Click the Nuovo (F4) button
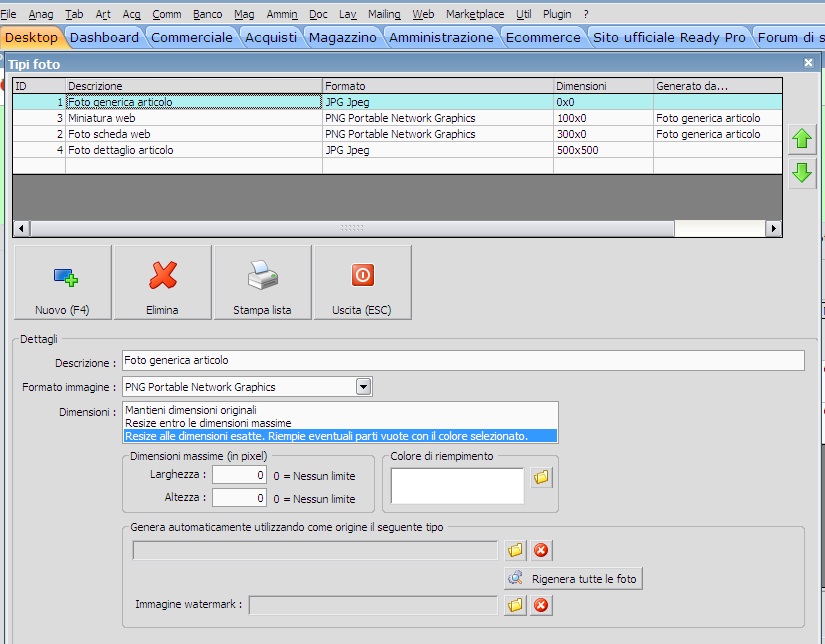Screen dimensions: 825x644 (63, 282)
